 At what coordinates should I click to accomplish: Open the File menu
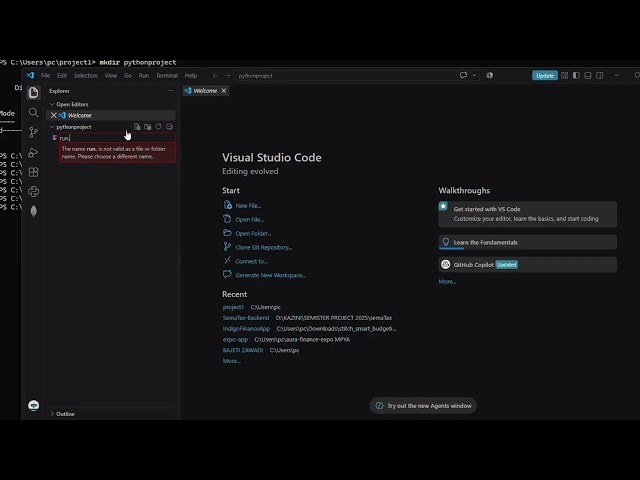click(45, 76)
